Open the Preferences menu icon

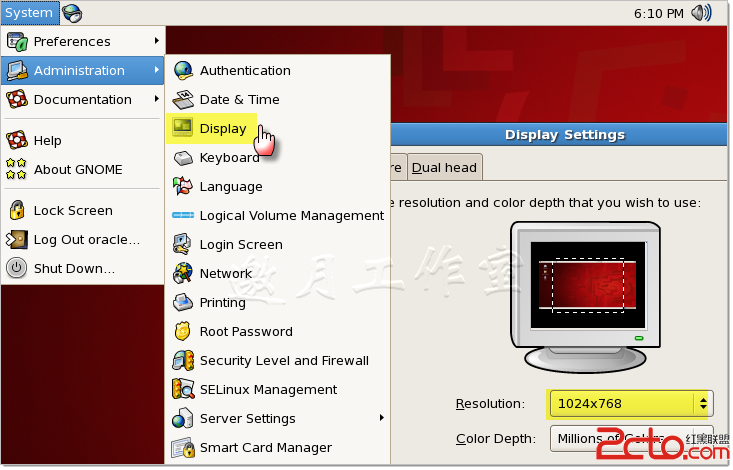17,42
